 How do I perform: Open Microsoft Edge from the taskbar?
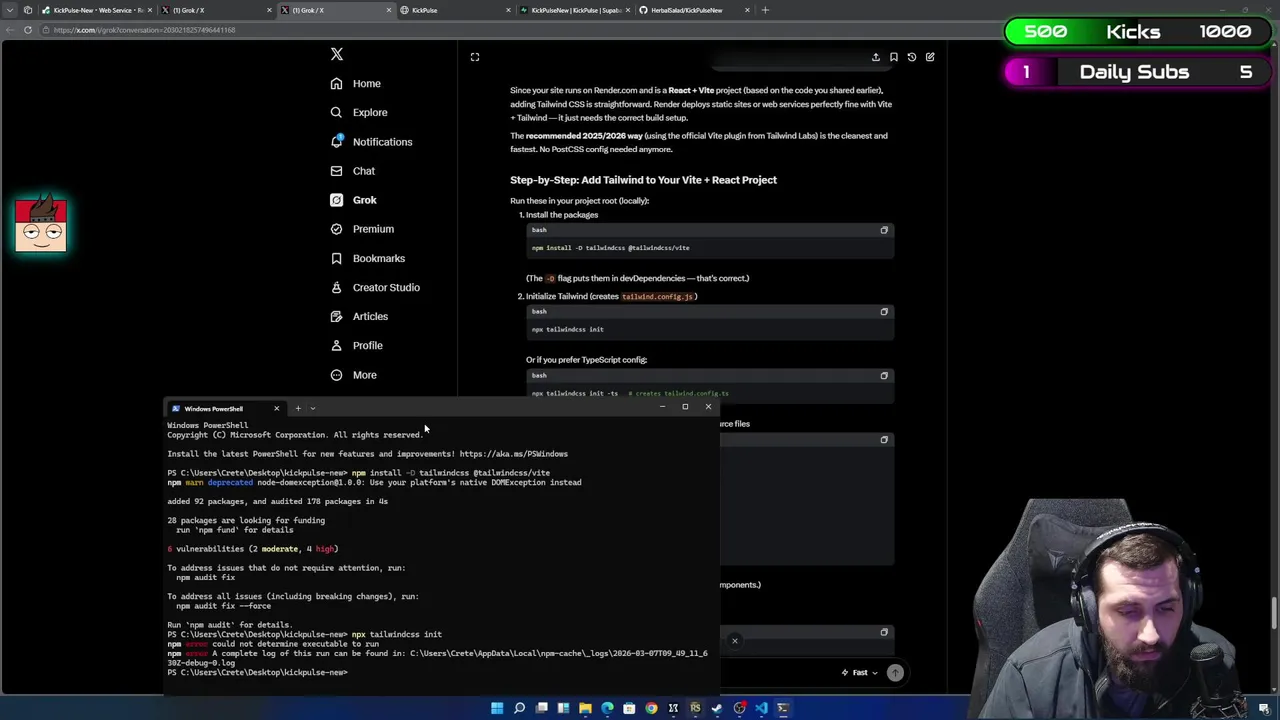tap(607, 708)
